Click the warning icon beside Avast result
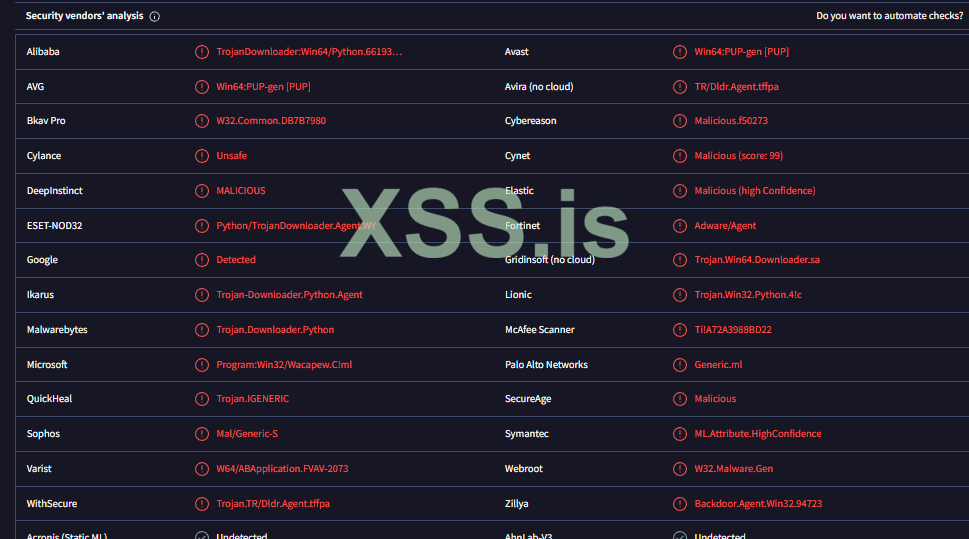 [x=680, y=52]
